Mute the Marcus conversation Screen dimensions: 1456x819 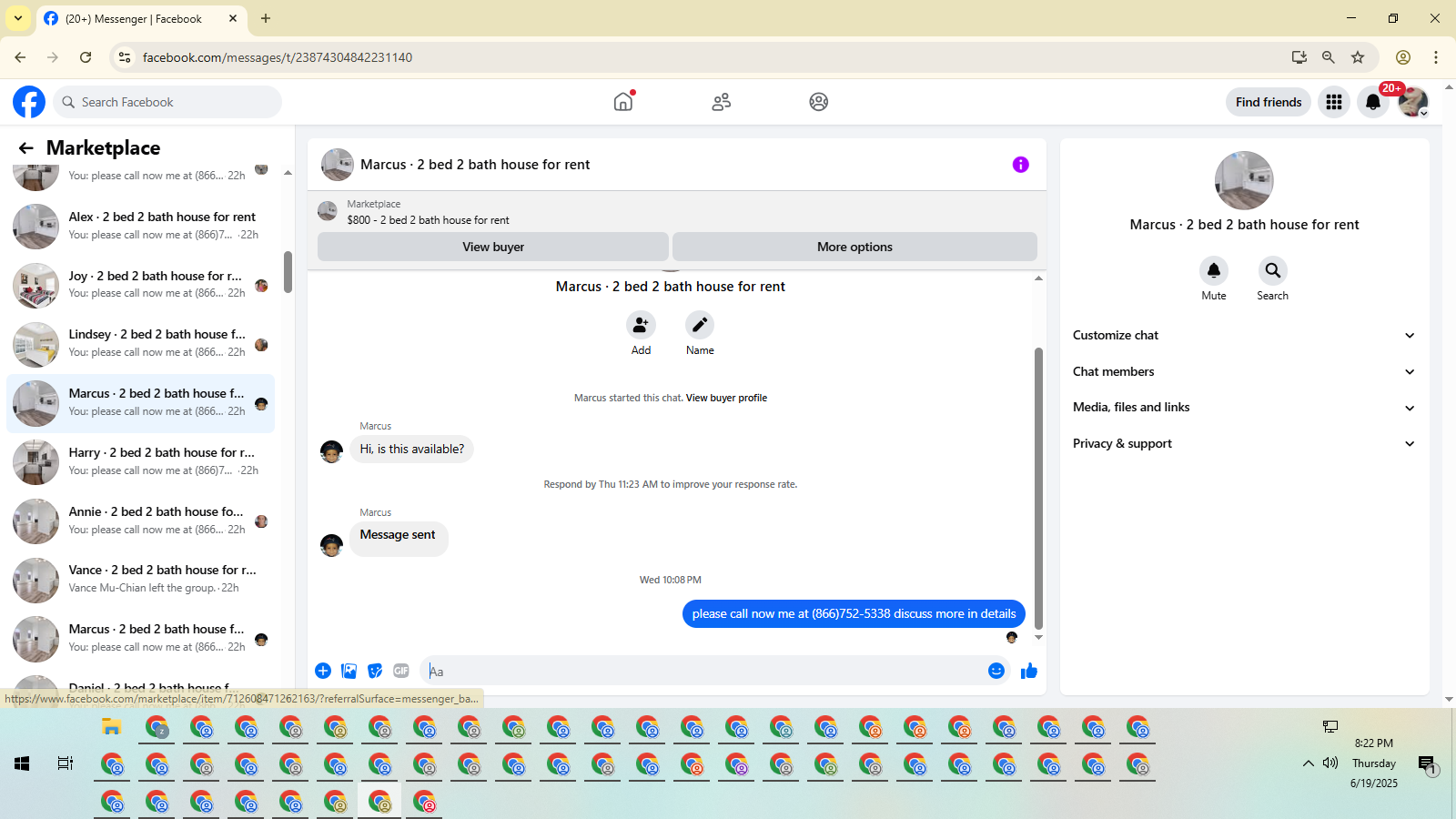tap(1214, 270)
